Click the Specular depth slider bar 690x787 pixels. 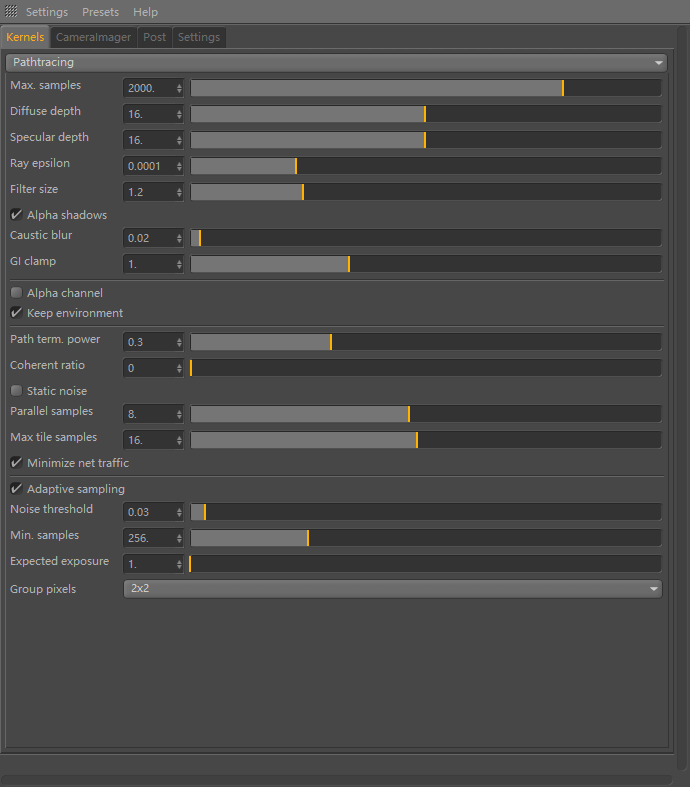click(x=426, y=140)
